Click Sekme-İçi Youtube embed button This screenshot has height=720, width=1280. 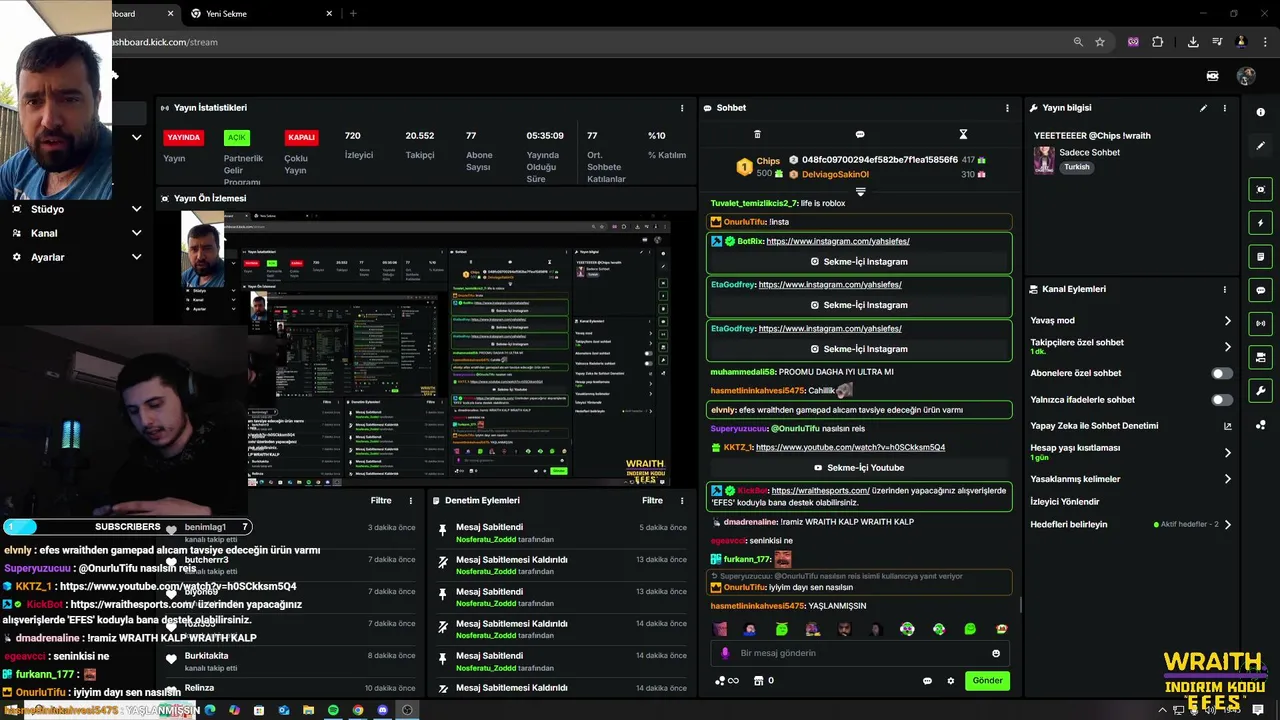(x=859, y=468)
